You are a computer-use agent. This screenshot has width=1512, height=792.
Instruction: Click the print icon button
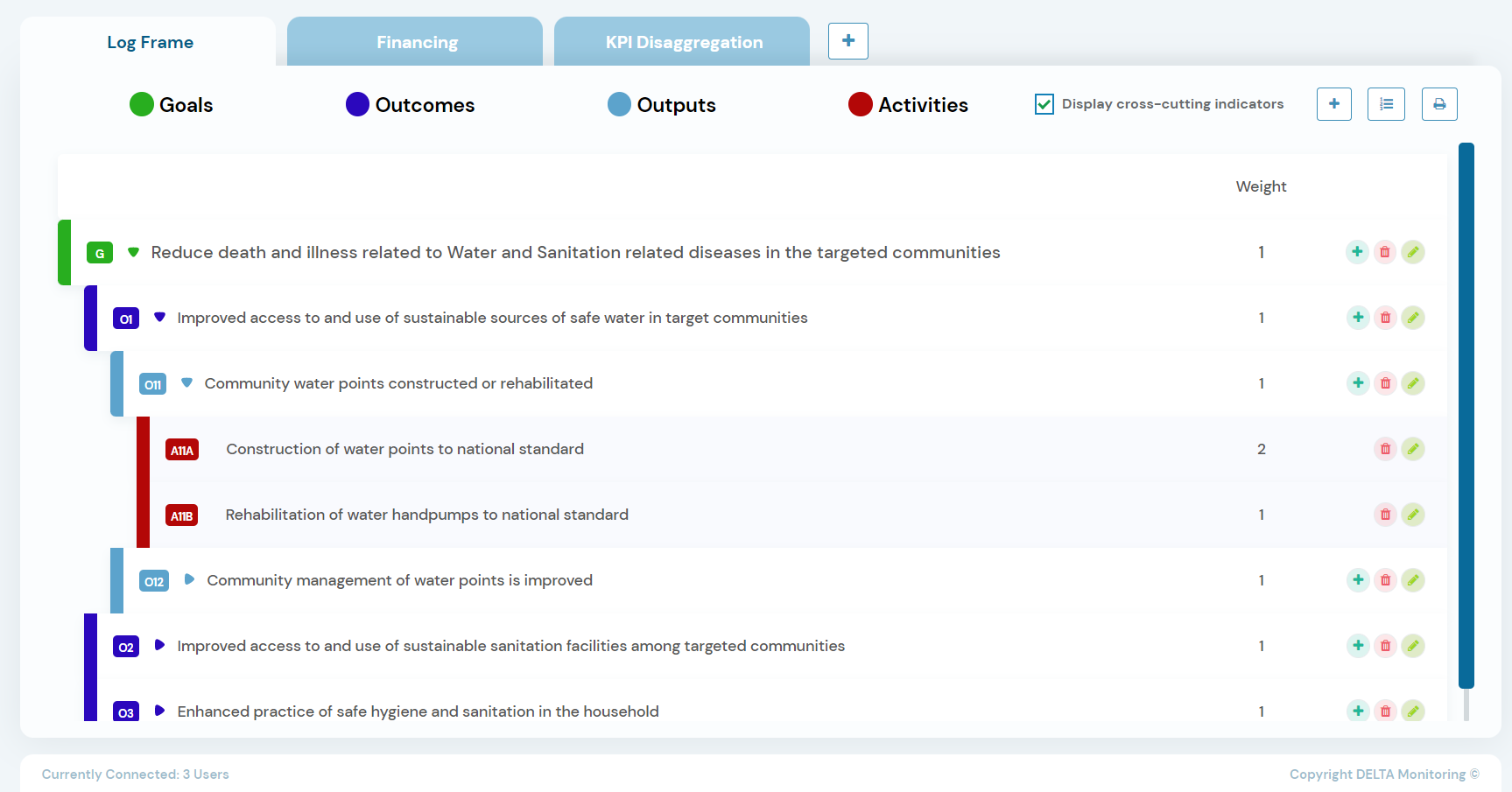pos(1439,104)
